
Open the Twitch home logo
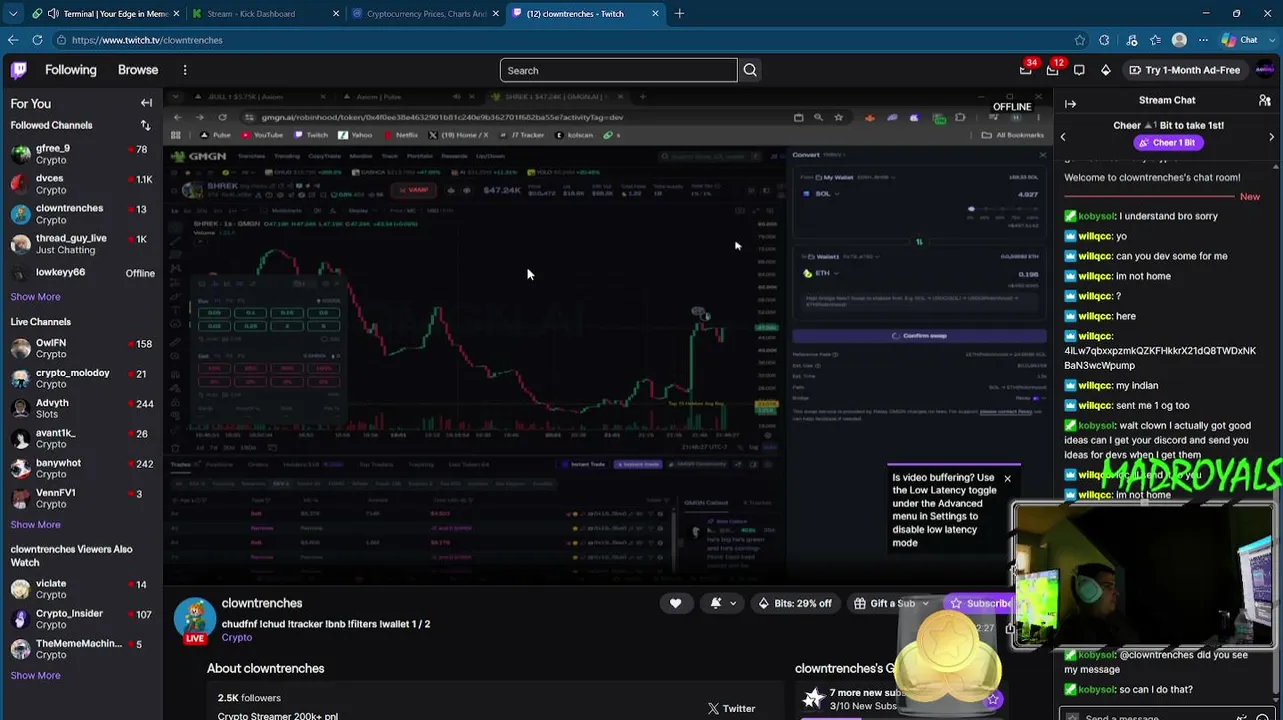[19, 70]
